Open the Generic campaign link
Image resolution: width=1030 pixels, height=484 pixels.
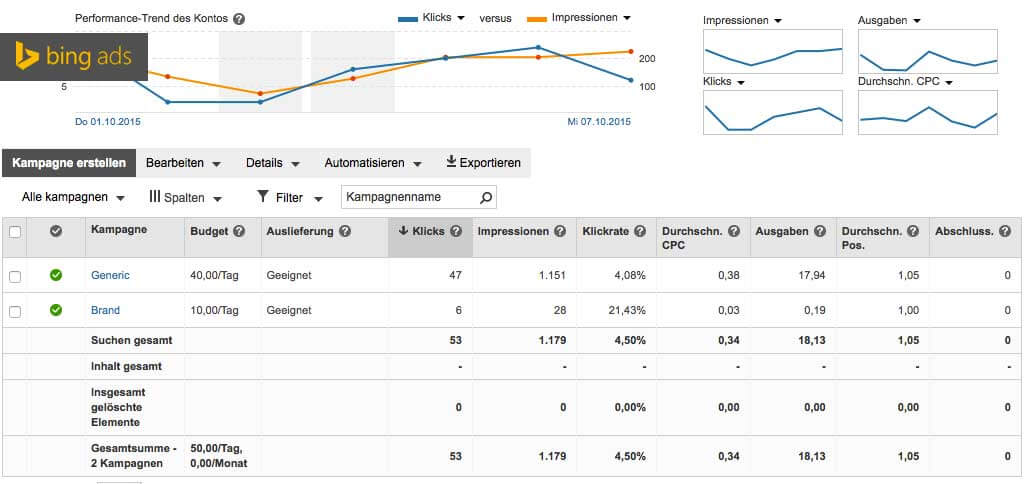[110, 275]
